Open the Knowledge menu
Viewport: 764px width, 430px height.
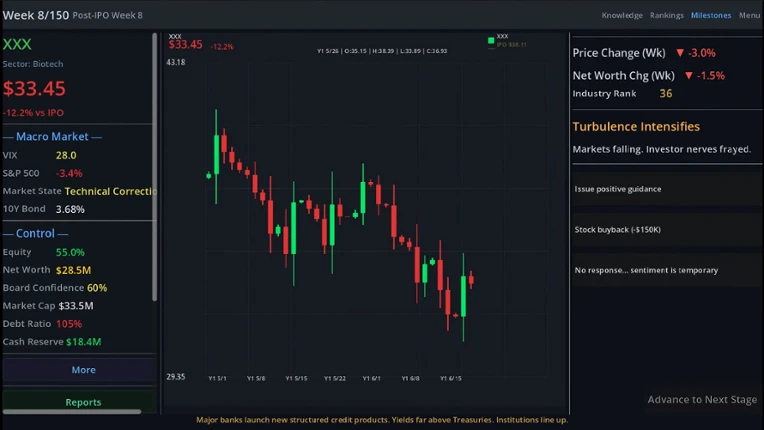coord(622,15)
